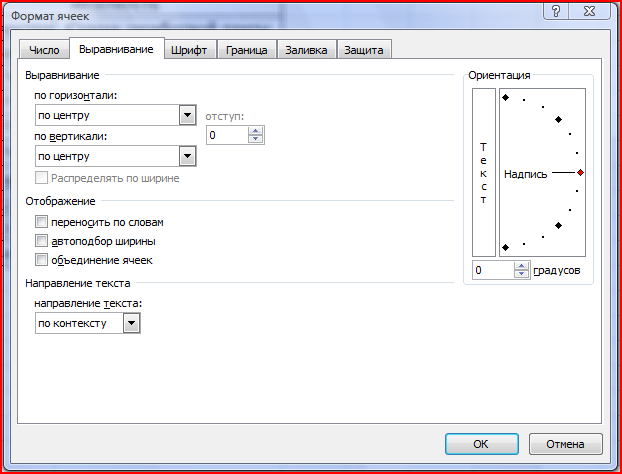Switch to the Число tab
The height and width of the screenshot is (474, 622).
(x=44, y=50)
